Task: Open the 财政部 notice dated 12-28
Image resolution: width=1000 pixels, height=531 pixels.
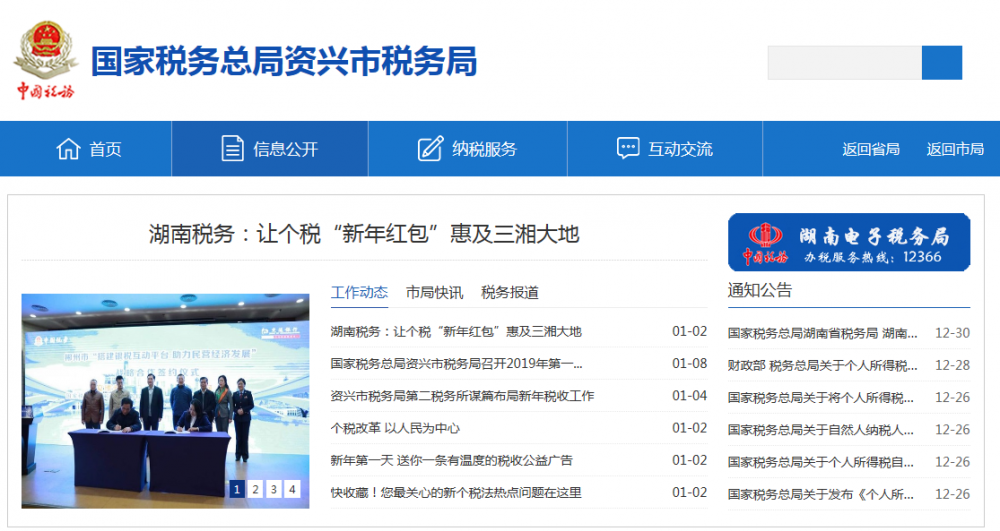Action: tap(822, 365)
